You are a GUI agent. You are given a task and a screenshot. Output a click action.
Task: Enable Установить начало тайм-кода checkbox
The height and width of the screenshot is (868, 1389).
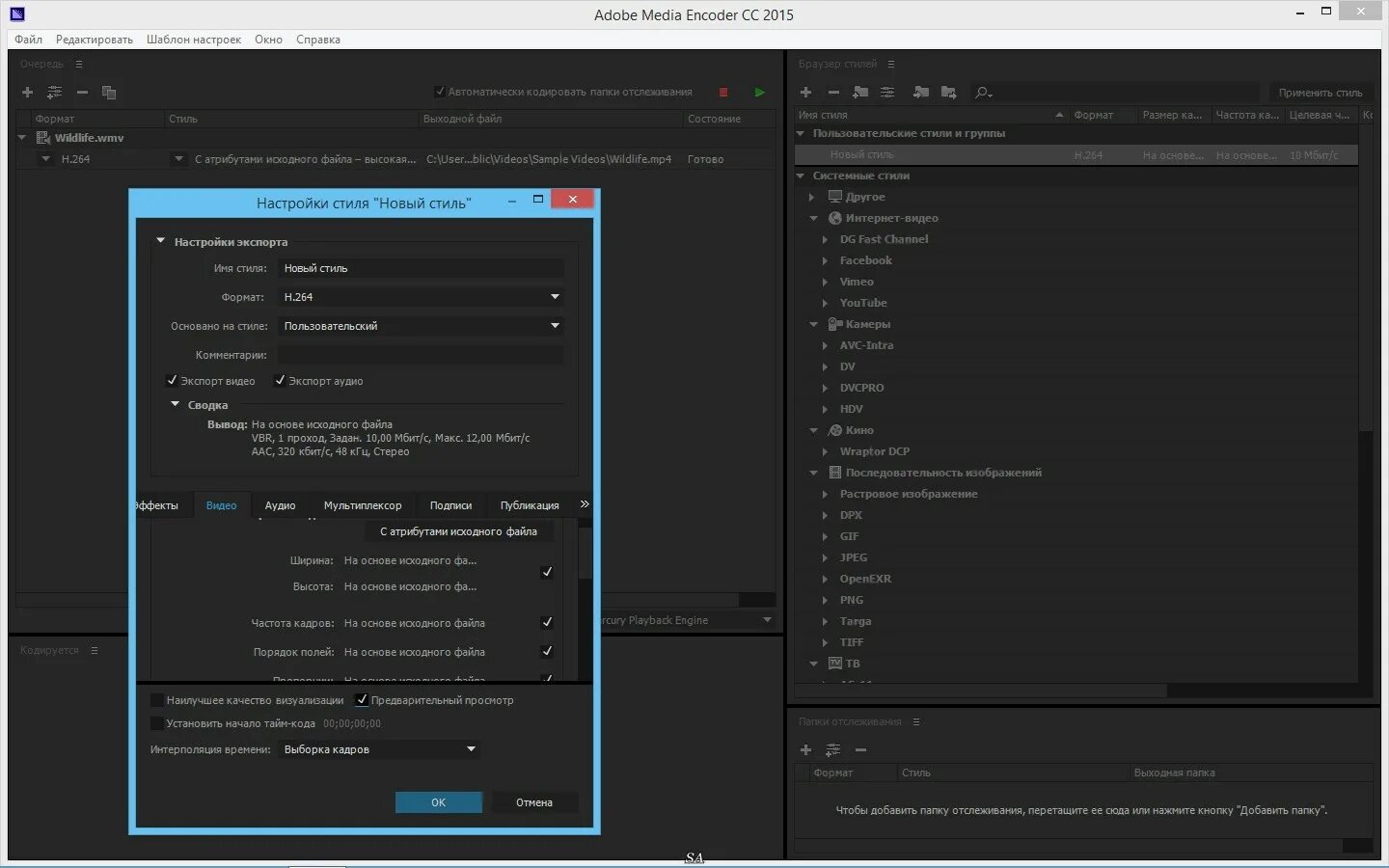[157, 723]
